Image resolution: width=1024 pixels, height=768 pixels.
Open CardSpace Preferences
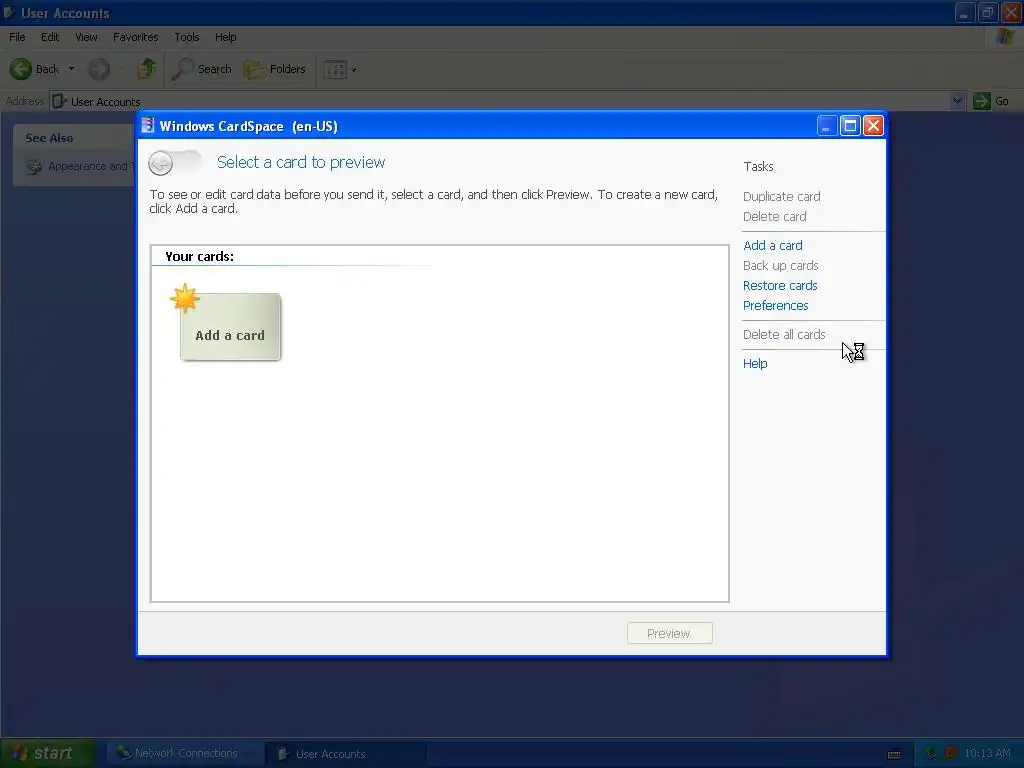pyautogui.click(x=775, y=306)
